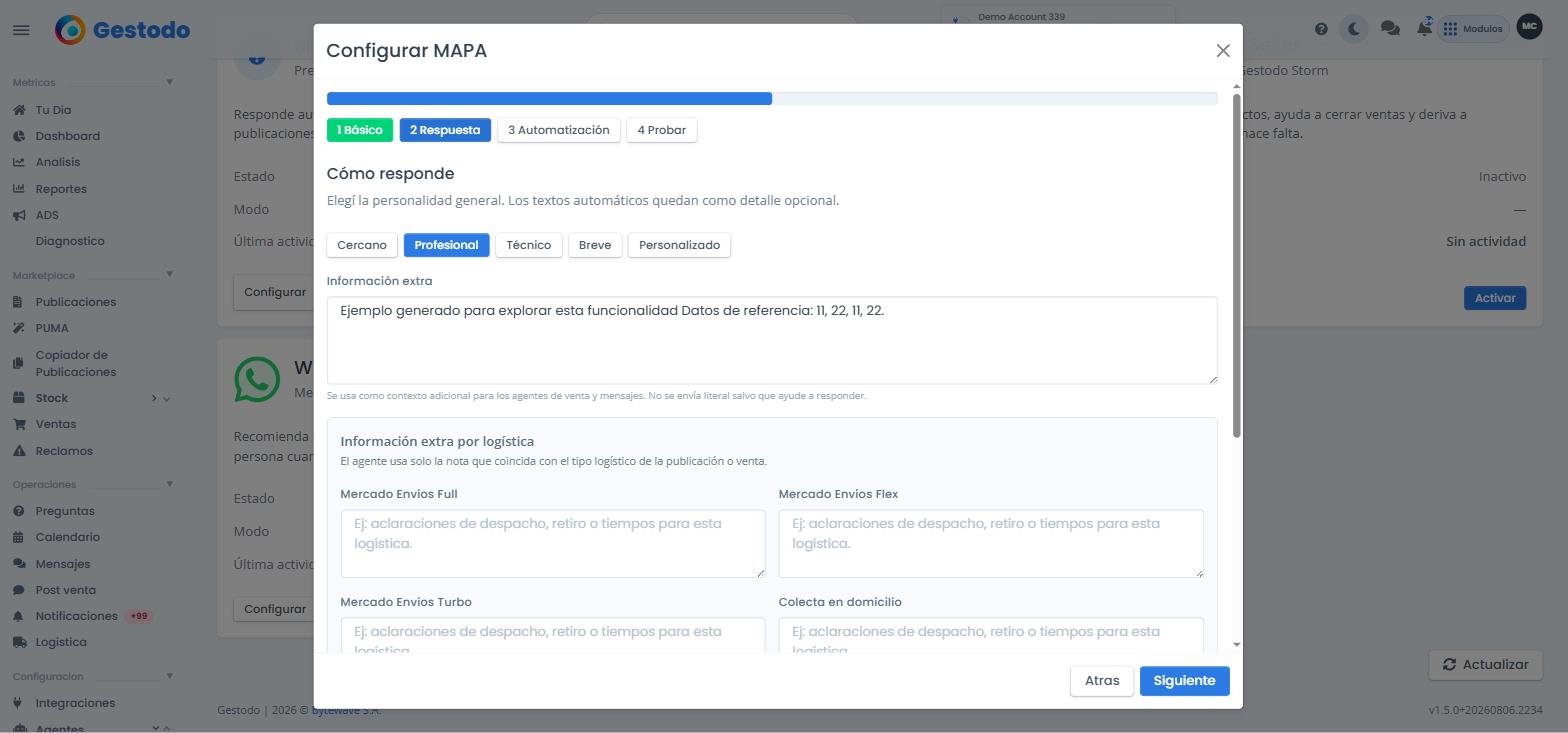Click the Actualizar refresh button
1568x733 pixels.
(x=1485, y=664)
